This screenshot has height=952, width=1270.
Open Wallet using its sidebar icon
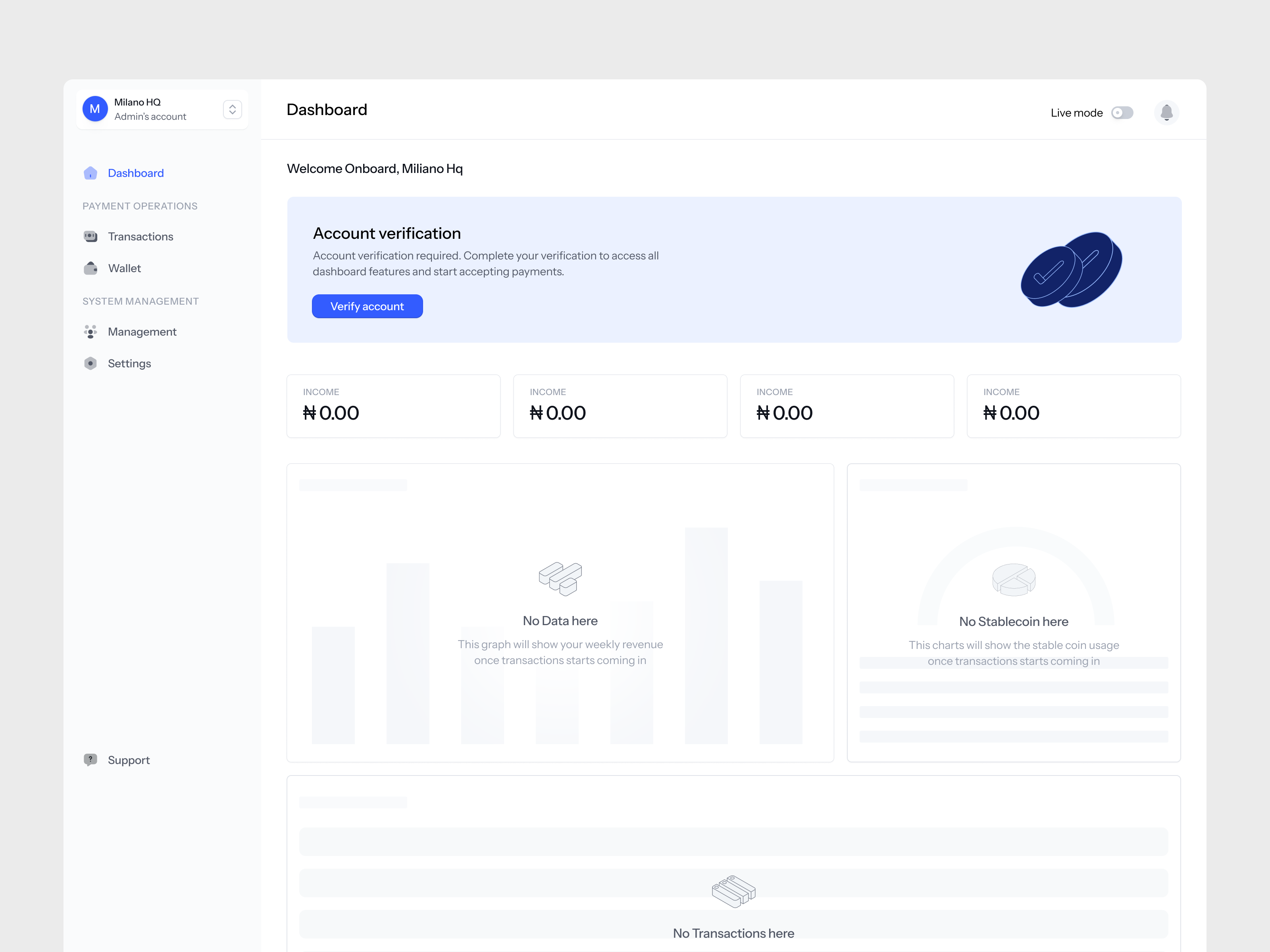coord(91,268)
